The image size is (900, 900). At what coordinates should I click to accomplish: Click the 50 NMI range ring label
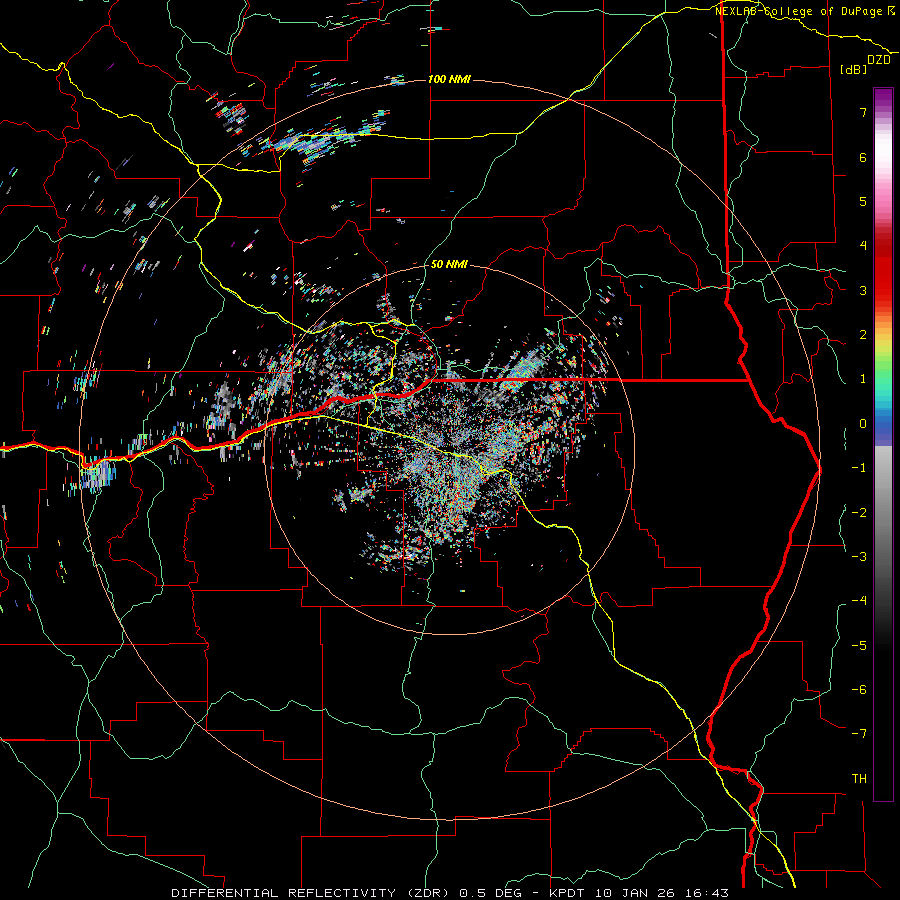click(x=449, y=264)
